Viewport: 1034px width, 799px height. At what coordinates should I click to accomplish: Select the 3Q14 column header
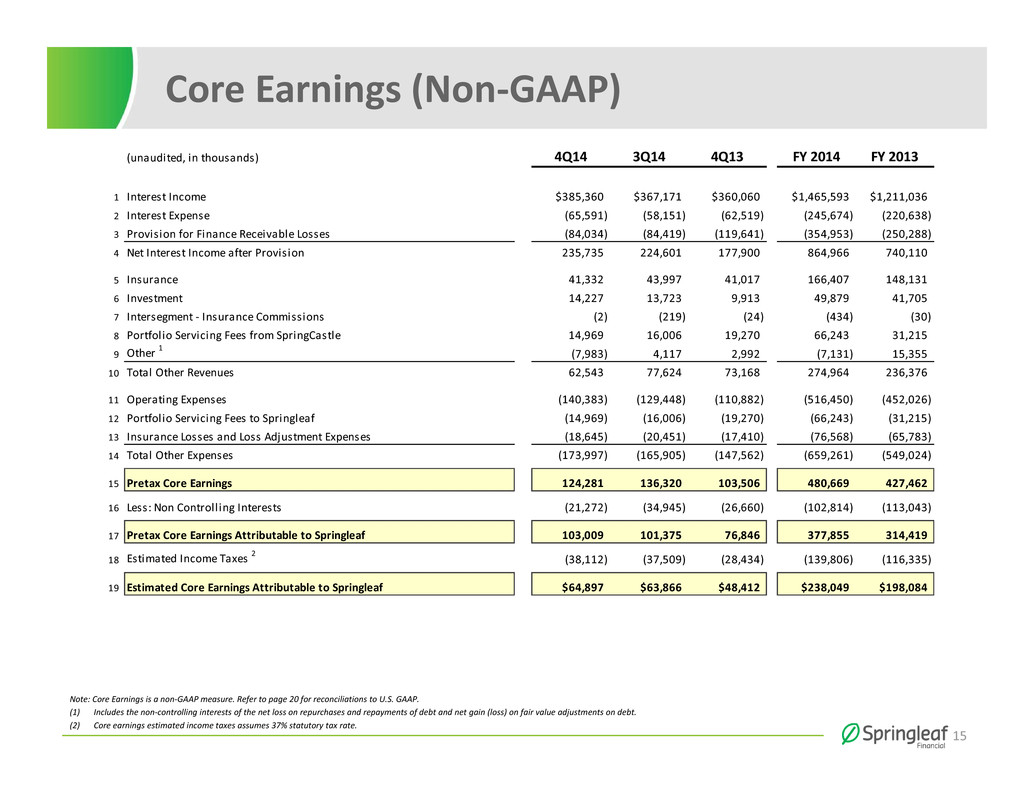click(649, 157)
